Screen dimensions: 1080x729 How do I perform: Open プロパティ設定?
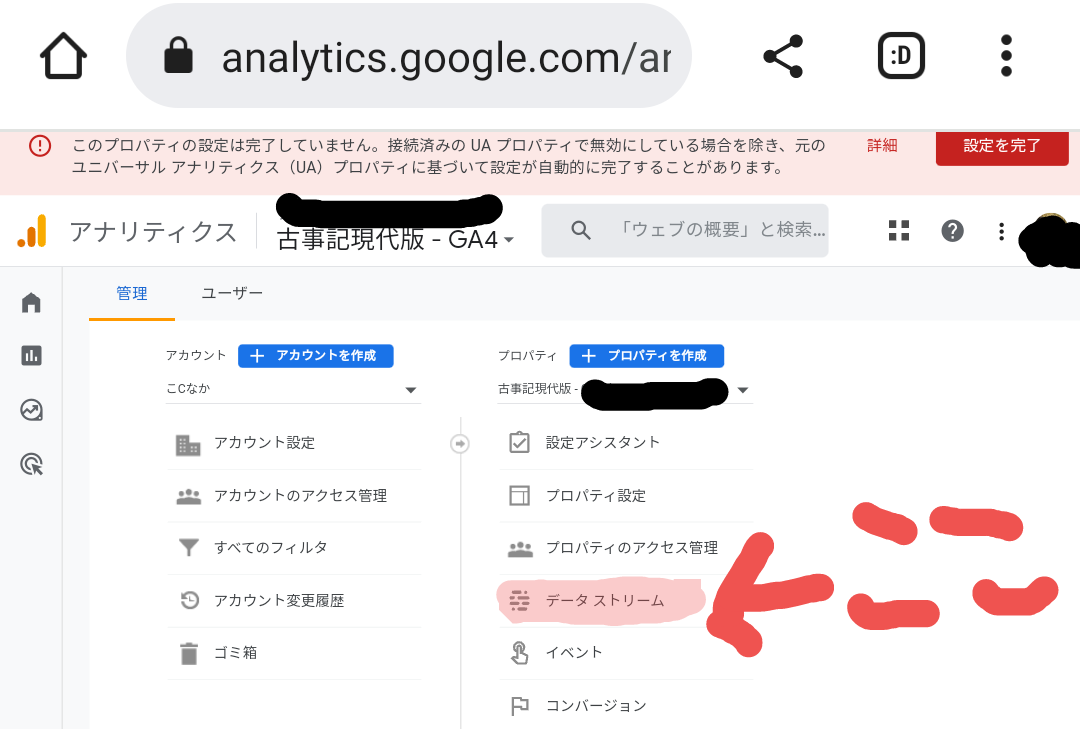tap(626, 495)
